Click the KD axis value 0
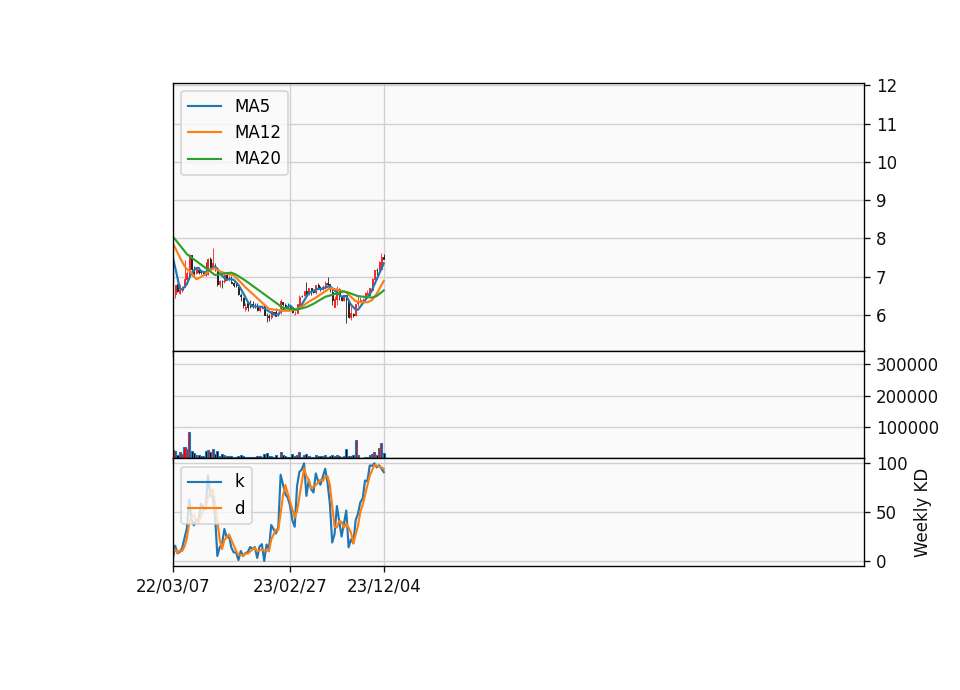Image resolution: width=960 pixels, height=690 pixels. click(881, 561)
